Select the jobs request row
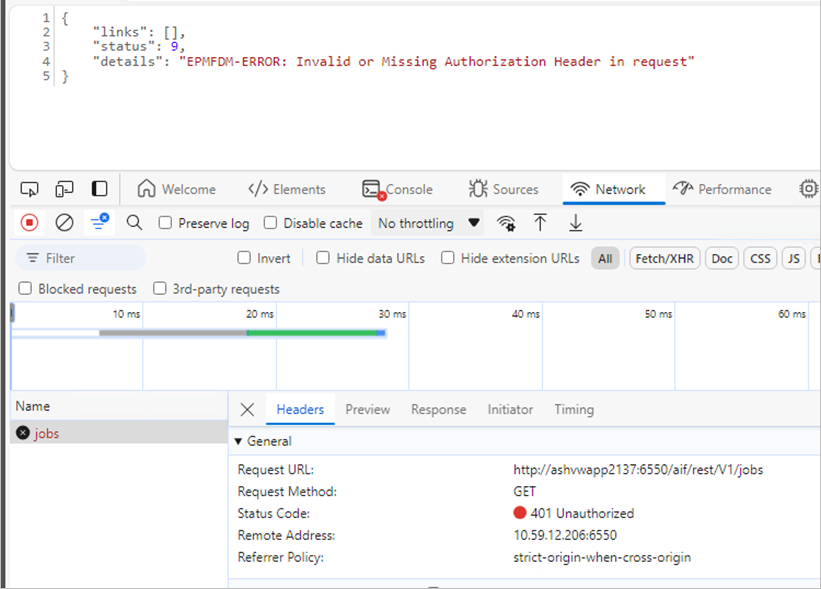This screenshot has height=589, width=821. point(119,433)
